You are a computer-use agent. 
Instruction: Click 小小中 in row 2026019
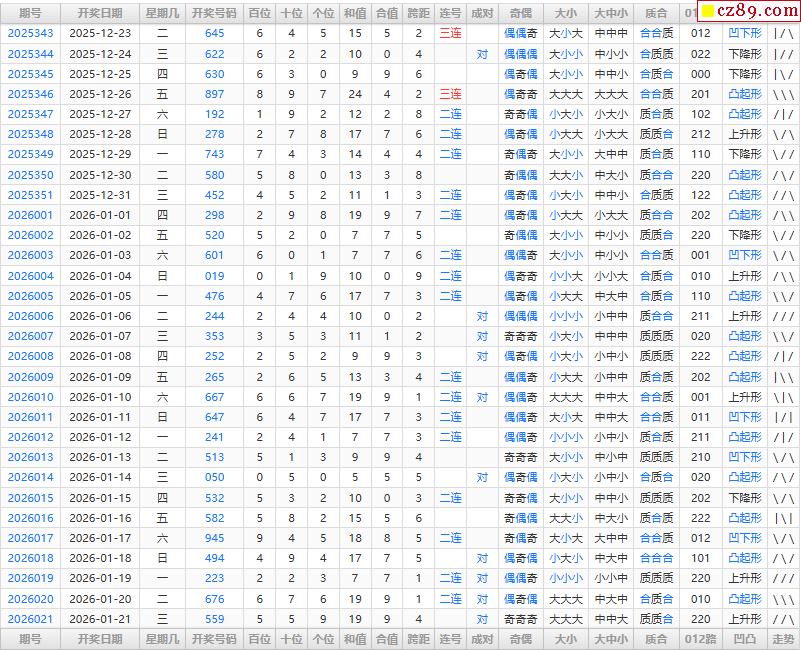[611, 578]
